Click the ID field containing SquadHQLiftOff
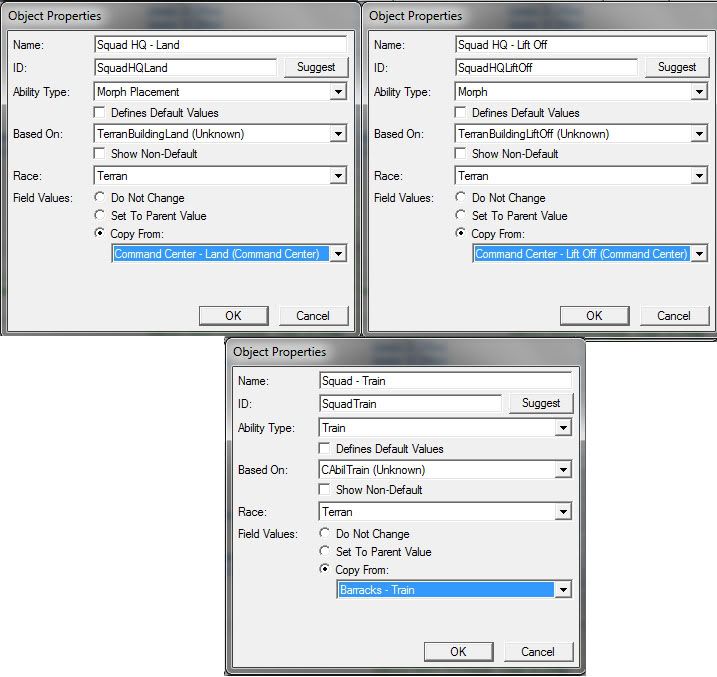 pos(546,68)
